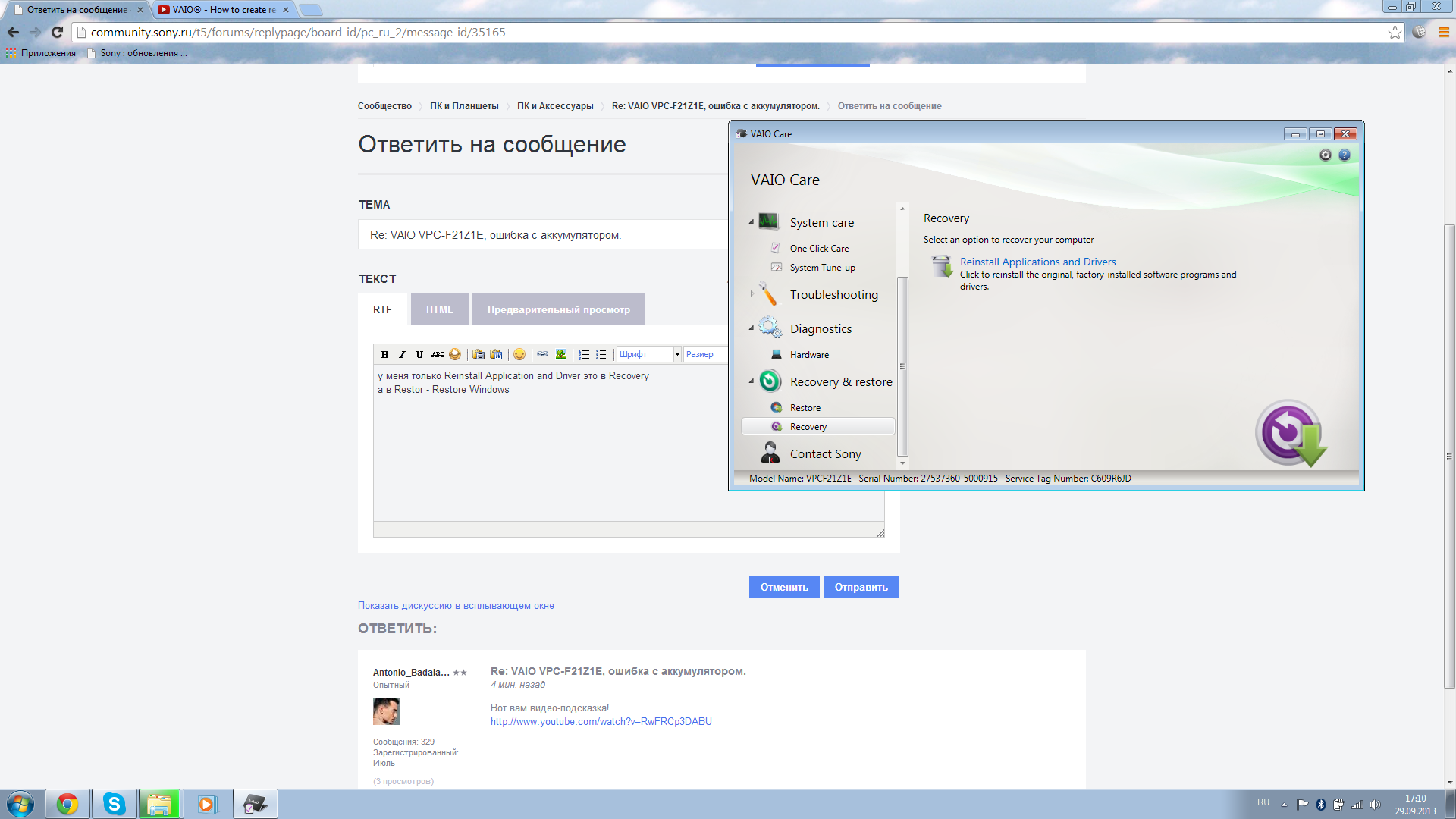Toggle italic formatting in the reply editor
This screenshot has width=1456, height=819.
402,354
